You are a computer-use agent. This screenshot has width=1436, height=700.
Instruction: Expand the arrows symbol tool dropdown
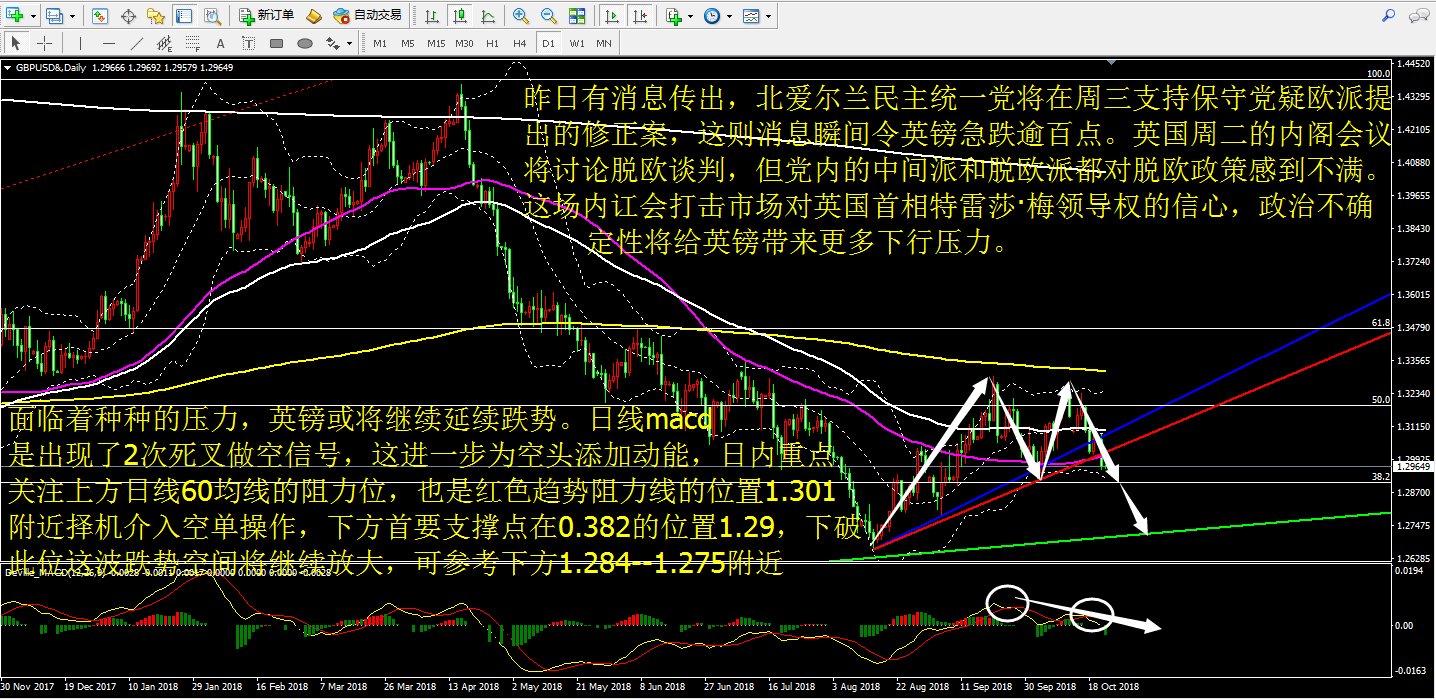pos(349,44)
